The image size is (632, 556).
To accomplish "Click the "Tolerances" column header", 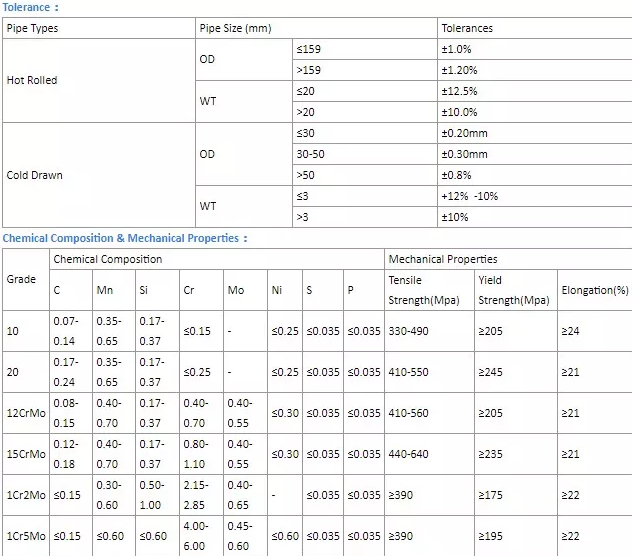I will pyautogui.click(x=466, y=28).
